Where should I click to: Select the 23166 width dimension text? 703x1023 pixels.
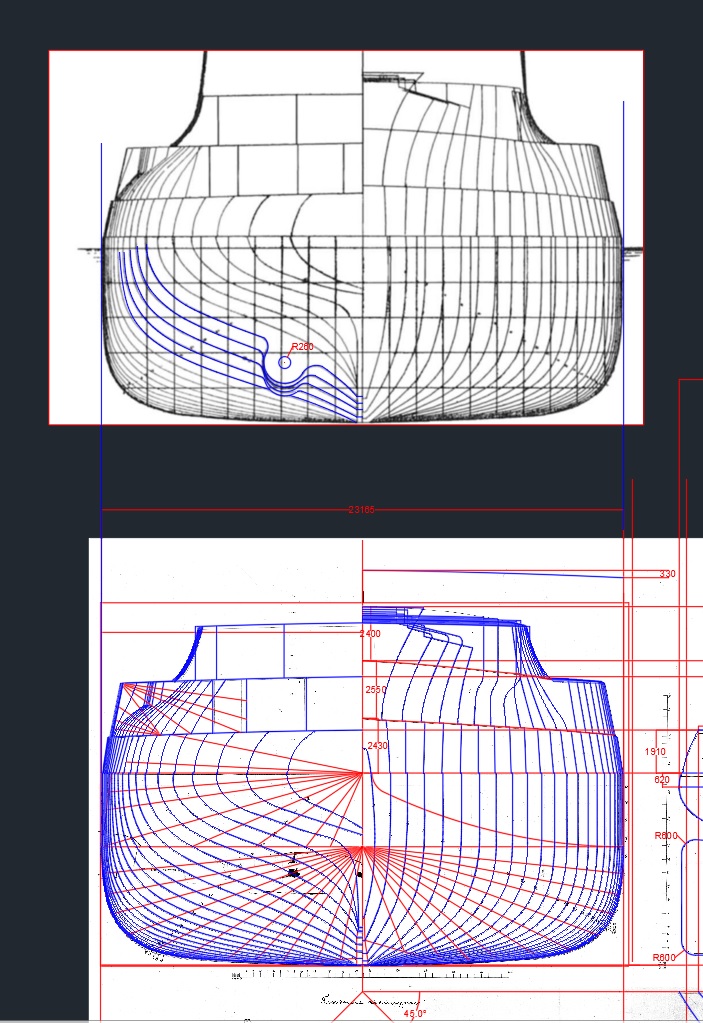(361, 510)
